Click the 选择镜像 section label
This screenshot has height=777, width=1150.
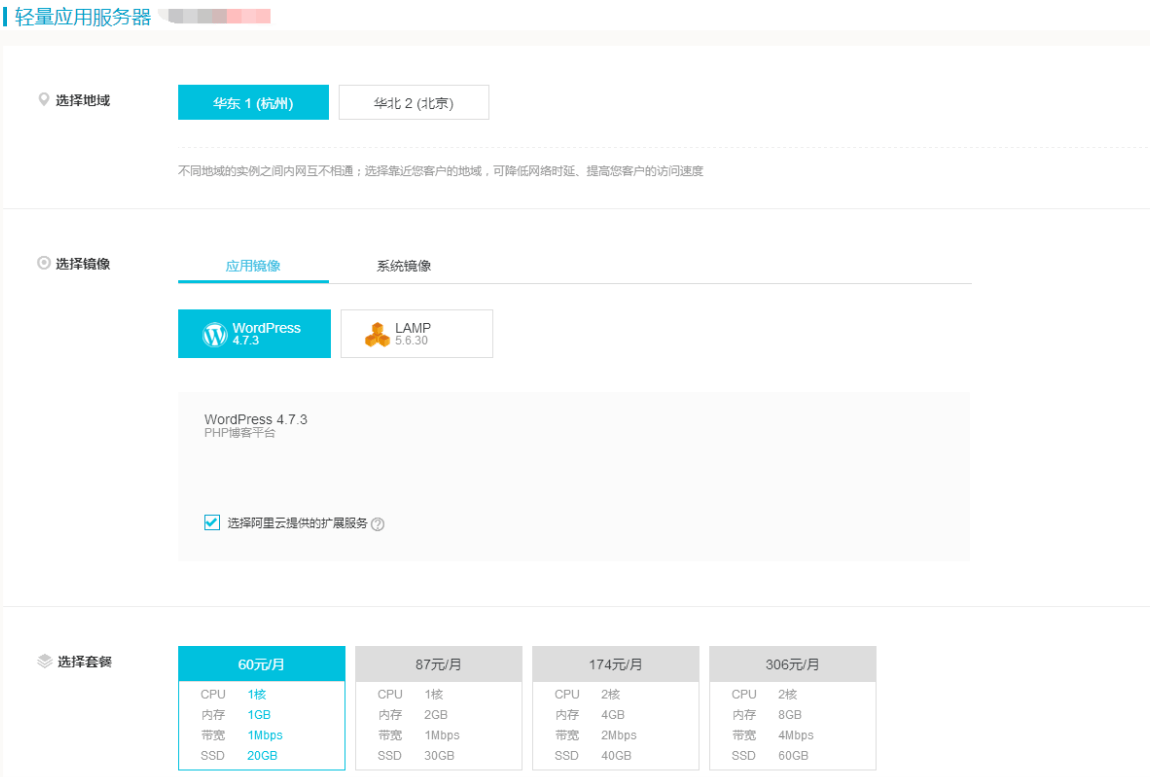(83, 263)
